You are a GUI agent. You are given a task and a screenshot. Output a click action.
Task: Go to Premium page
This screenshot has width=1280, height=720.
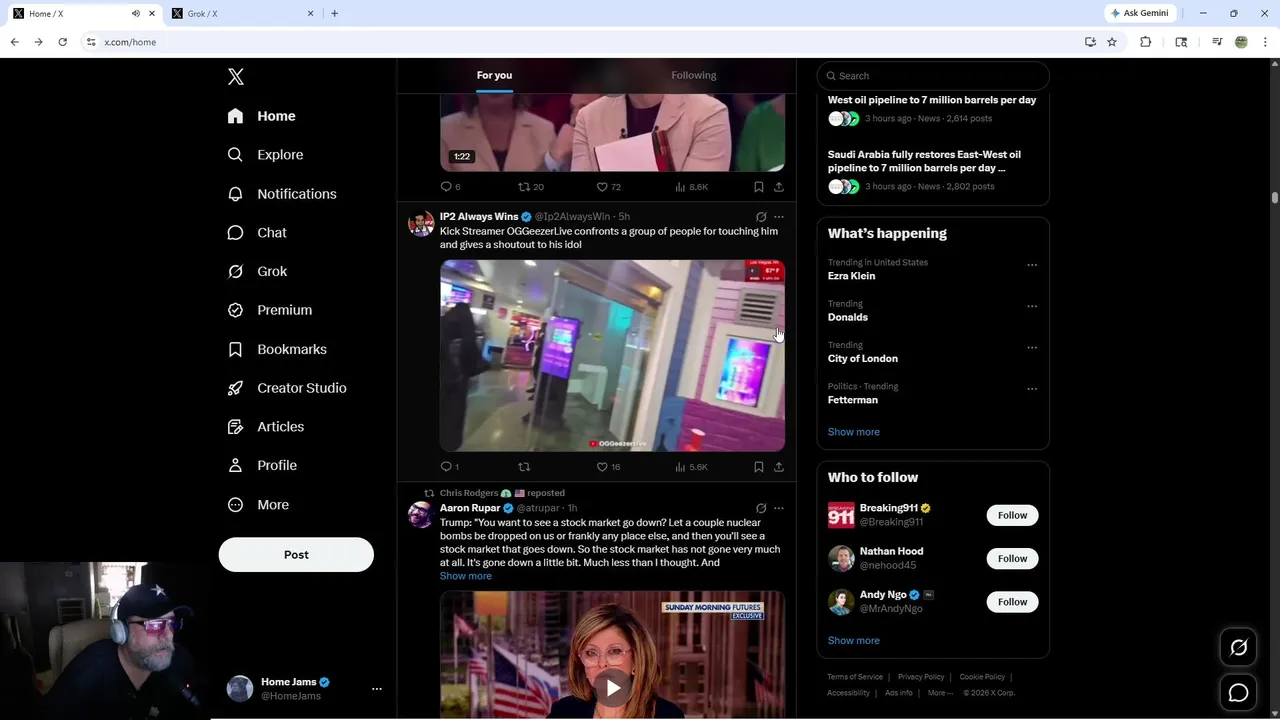point(270,310)
